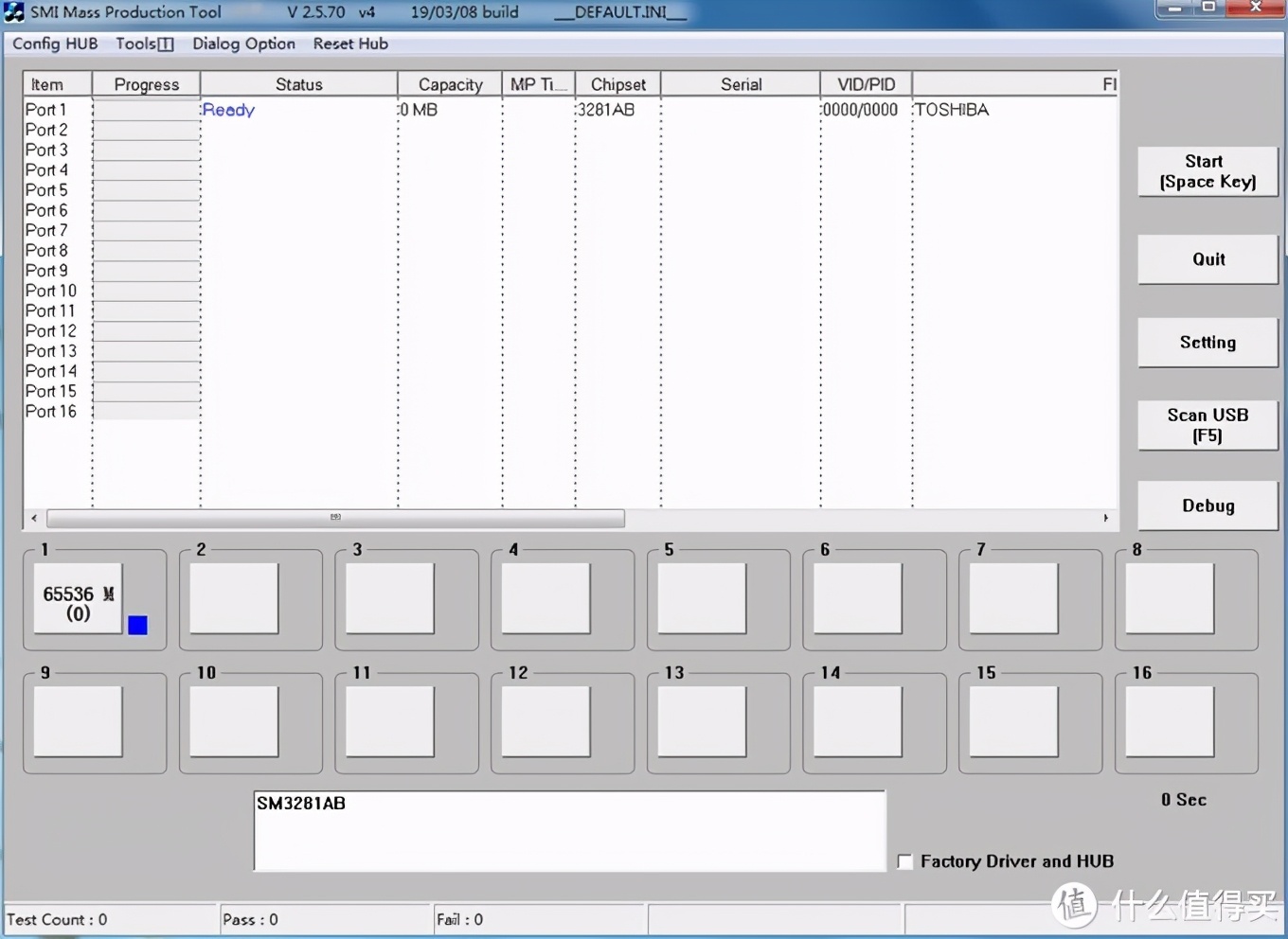Close the SMI Mass Production Tool window
This screenshot has width=1288, height=939.
coord(1256,9)
